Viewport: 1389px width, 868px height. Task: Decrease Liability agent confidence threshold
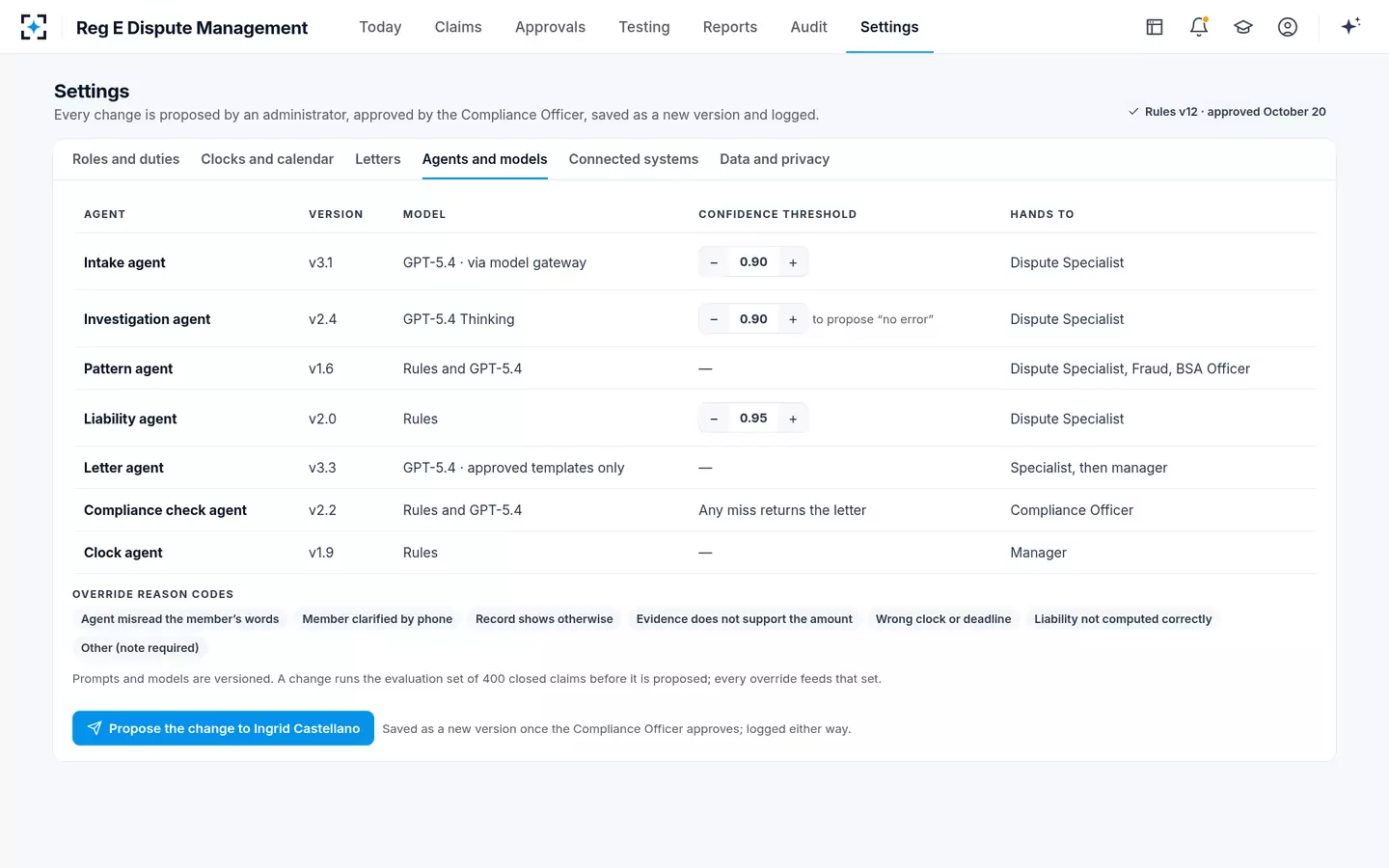[714, 419]
